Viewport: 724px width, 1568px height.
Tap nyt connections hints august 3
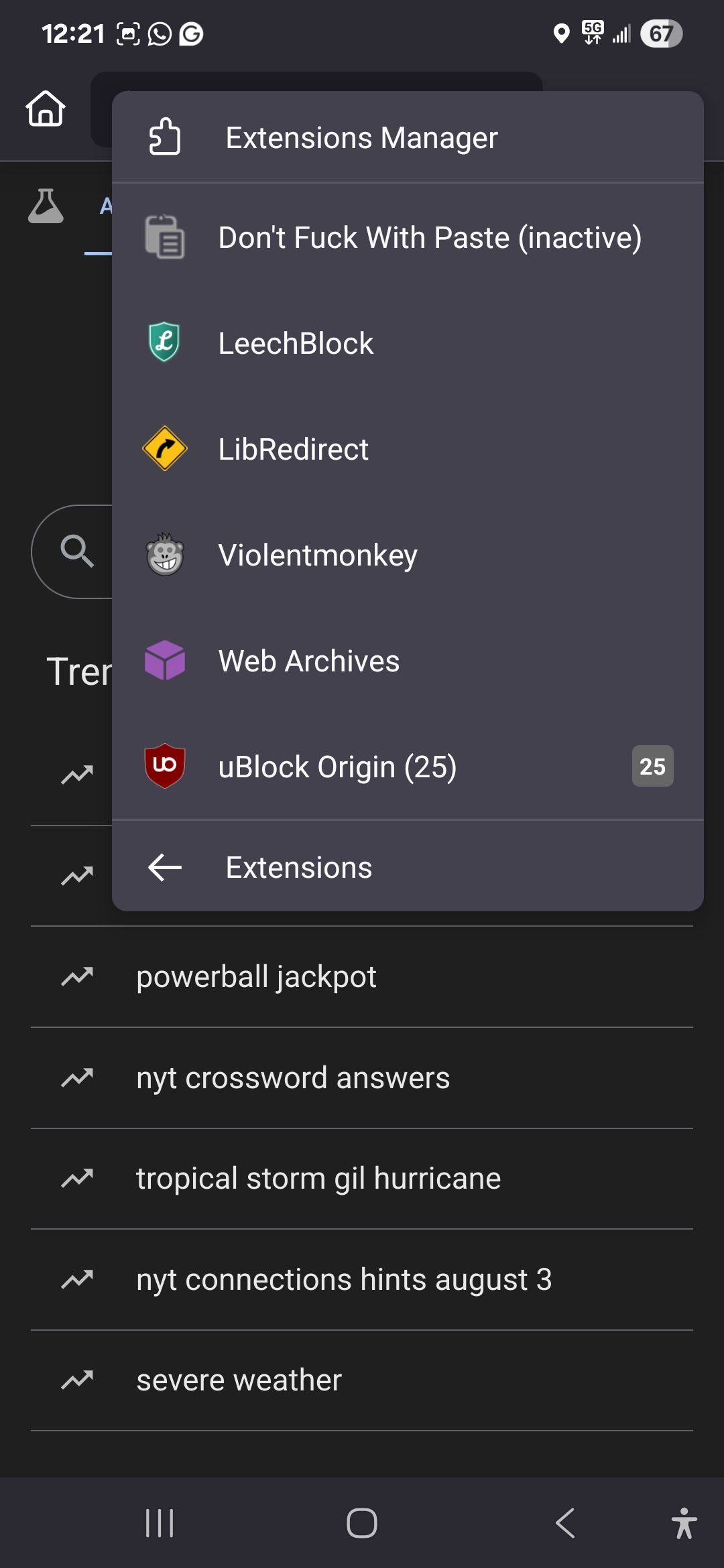pyautogui.click(x=344, y=1280)
